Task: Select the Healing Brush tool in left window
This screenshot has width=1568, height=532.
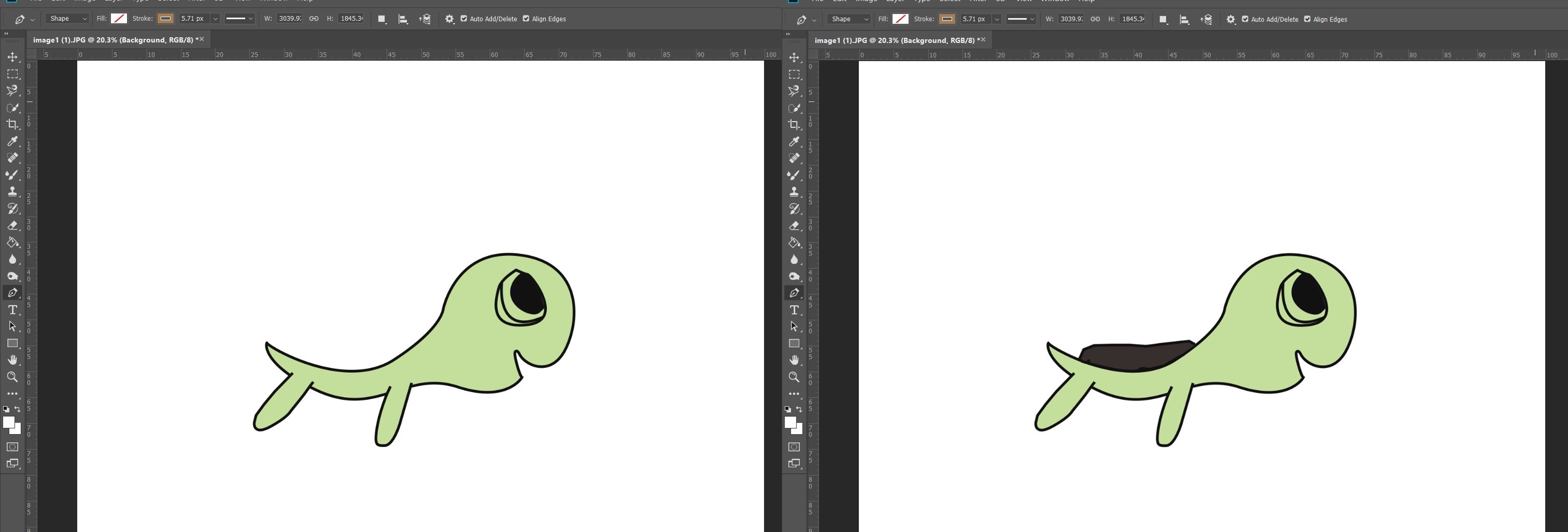Action: pyautogui.click(x=12, y=157)
